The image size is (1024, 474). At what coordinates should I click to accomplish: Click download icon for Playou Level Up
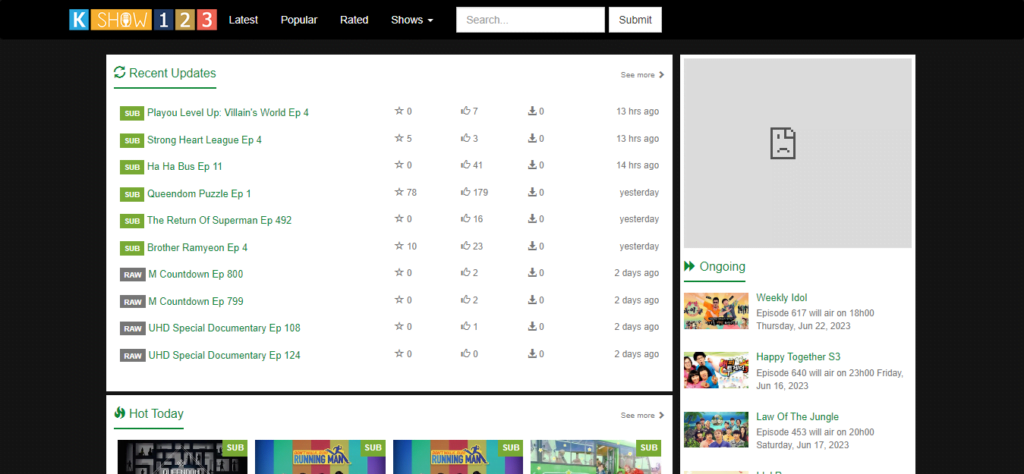[x=532, y=111]
